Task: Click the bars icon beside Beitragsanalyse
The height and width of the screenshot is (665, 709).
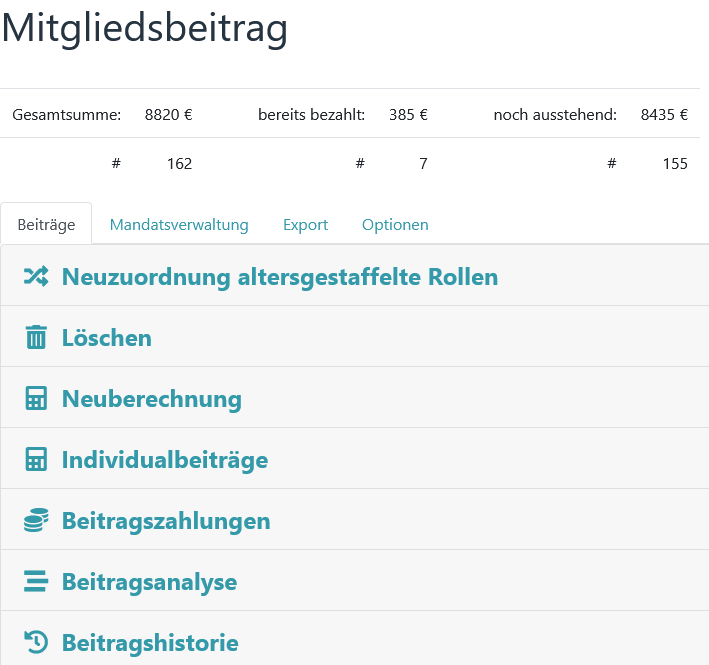Action: tap(36, 582)
